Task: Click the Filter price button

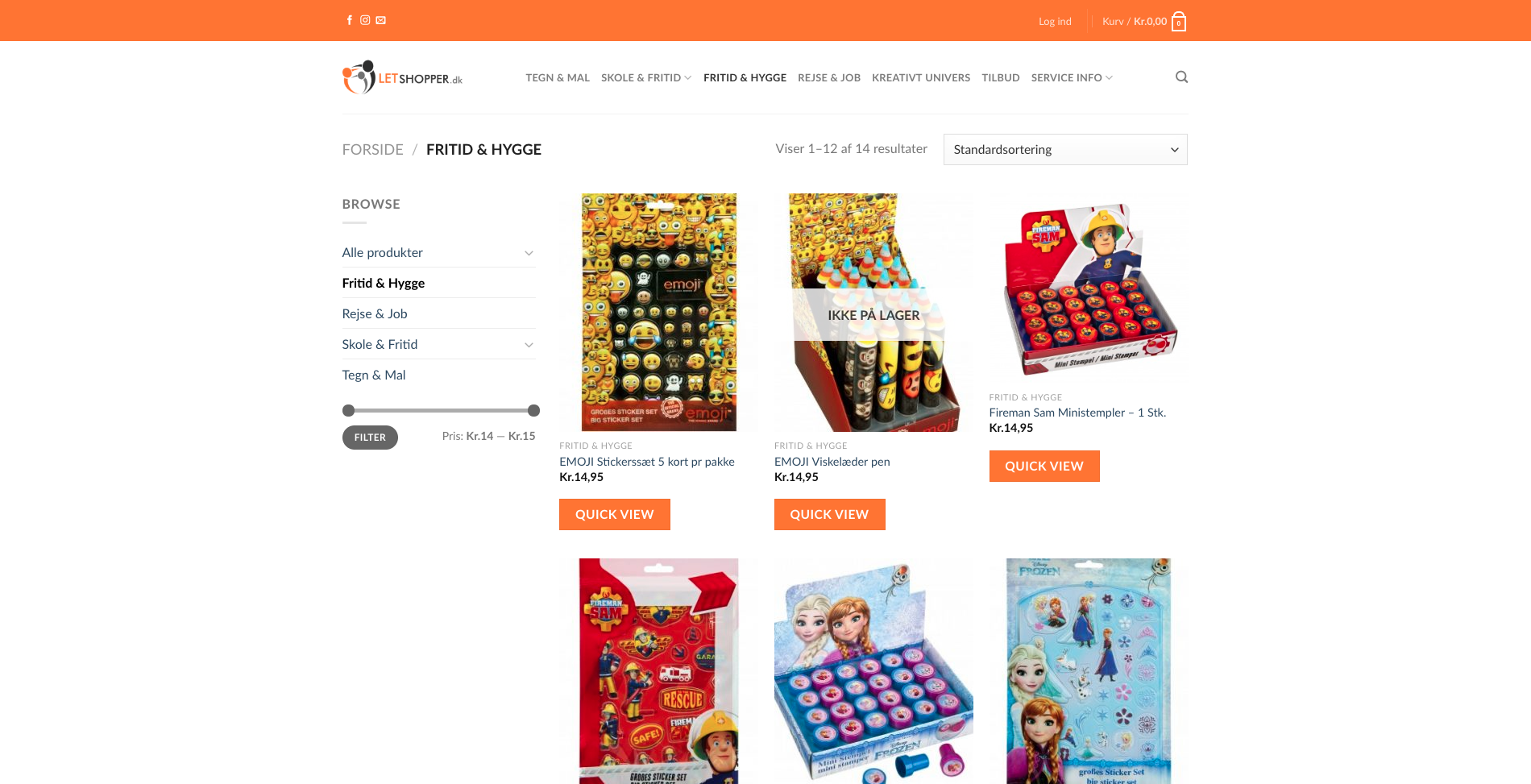Action: [x=370, y=438]
